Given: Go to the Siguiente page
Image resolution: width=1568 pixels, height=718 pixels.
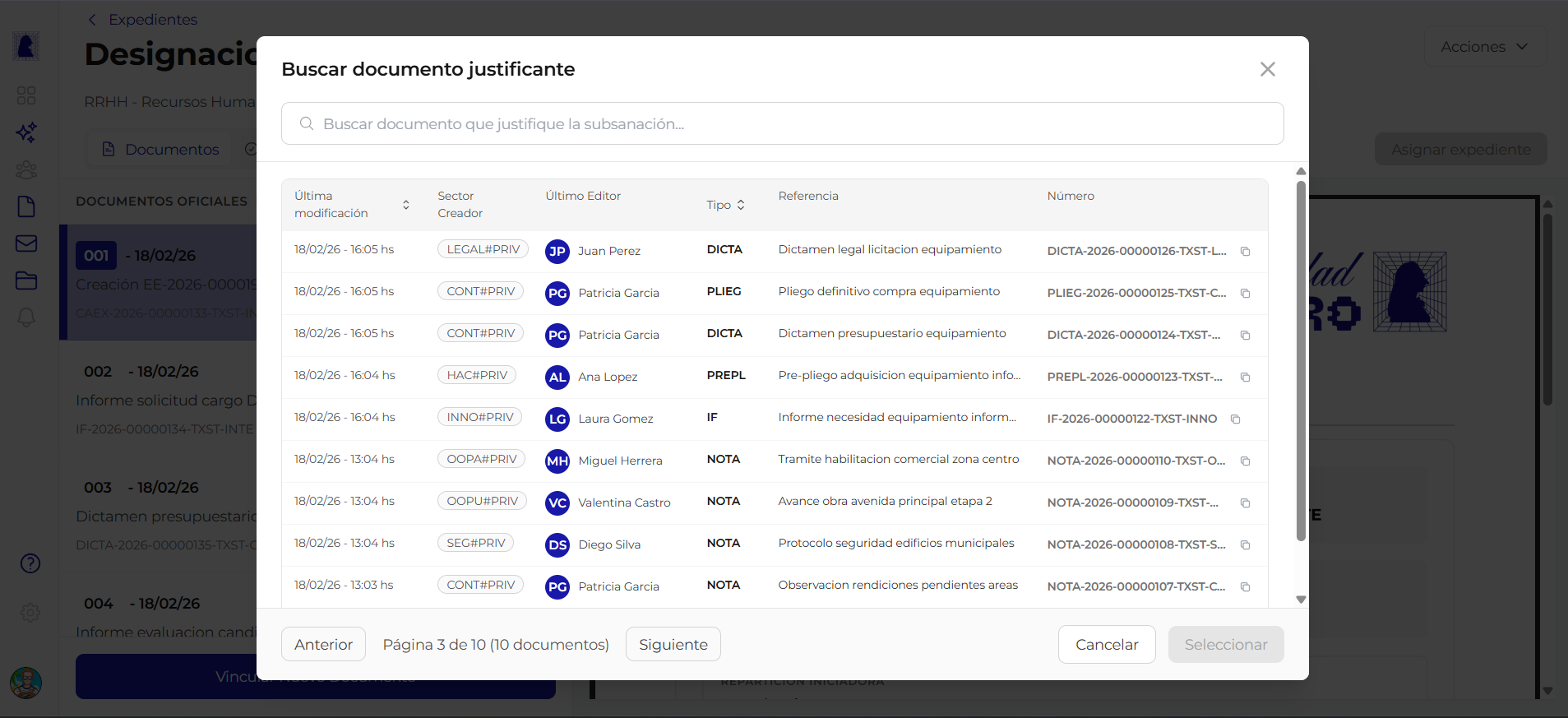Looking at the screenshot, I should 673,644.
